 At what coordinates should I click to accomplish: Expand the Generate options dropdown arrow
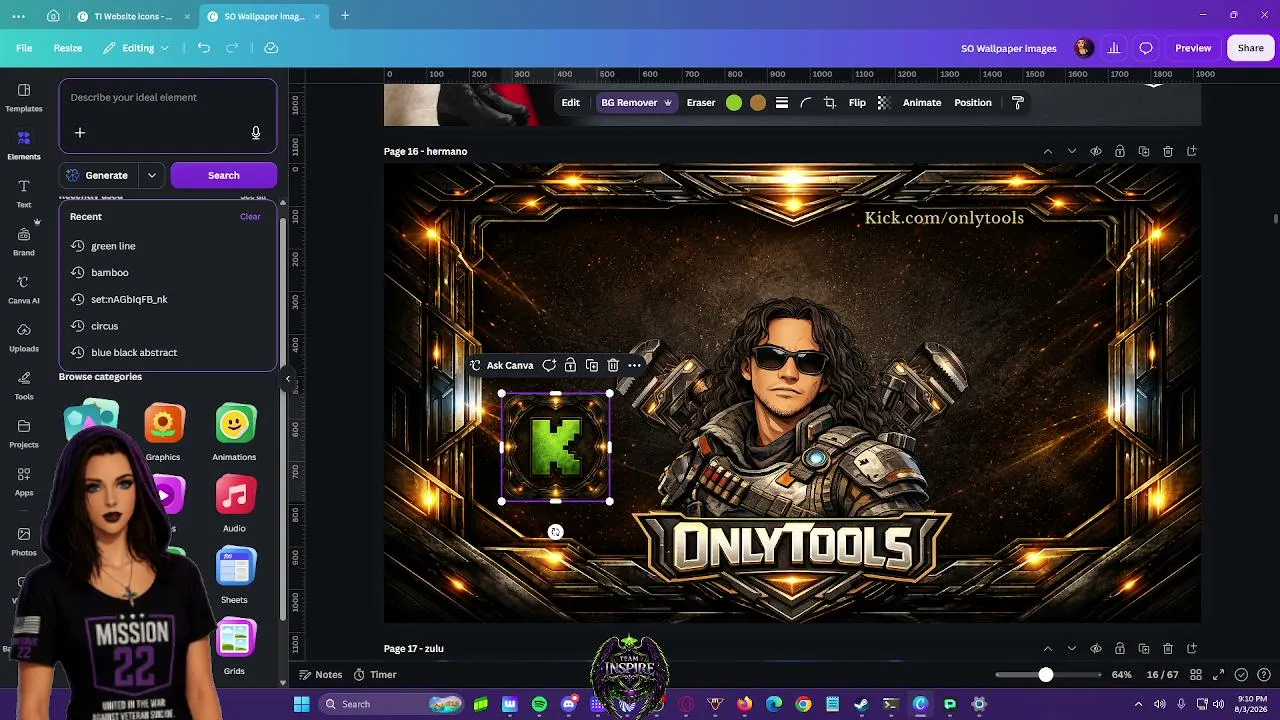point(152,176)
